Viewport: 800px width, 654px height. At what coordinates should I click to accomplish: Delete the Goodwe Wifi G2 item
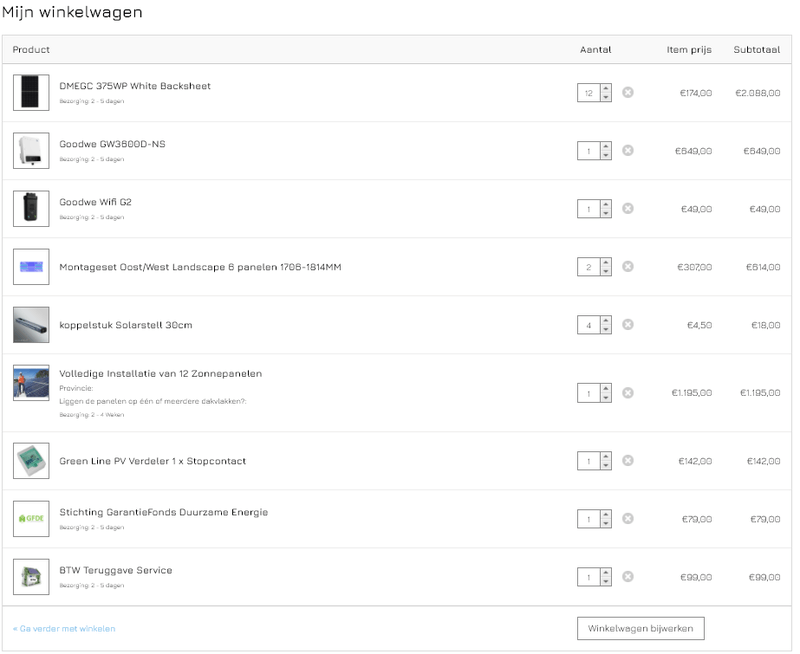[x=628, y=208]
